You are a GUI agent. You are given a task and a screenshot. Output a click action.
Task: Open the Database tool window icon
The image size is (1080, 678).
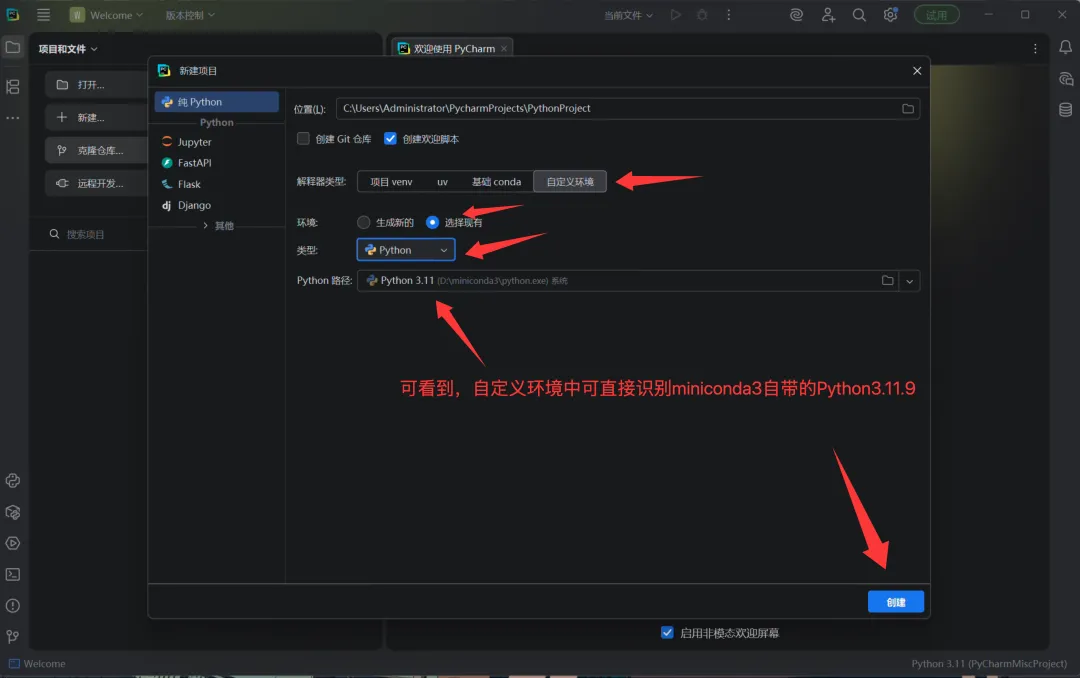pos(1066,110)
